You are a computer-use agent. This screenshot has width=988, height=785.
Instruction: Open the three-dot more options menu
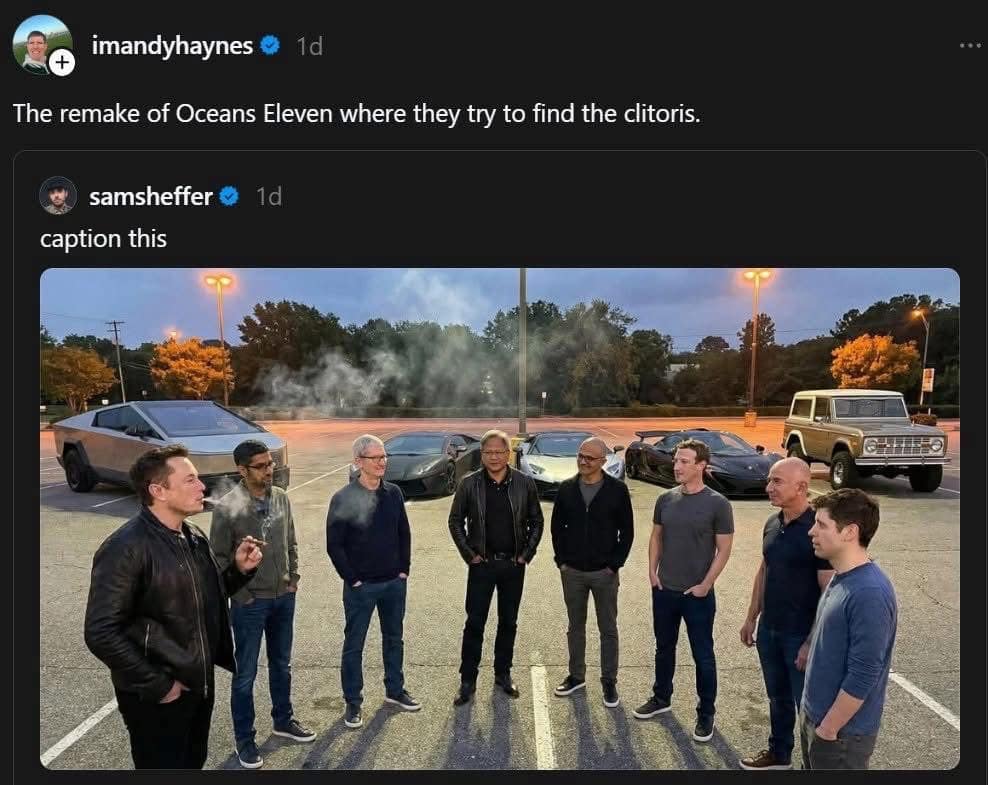coord(969,45)
